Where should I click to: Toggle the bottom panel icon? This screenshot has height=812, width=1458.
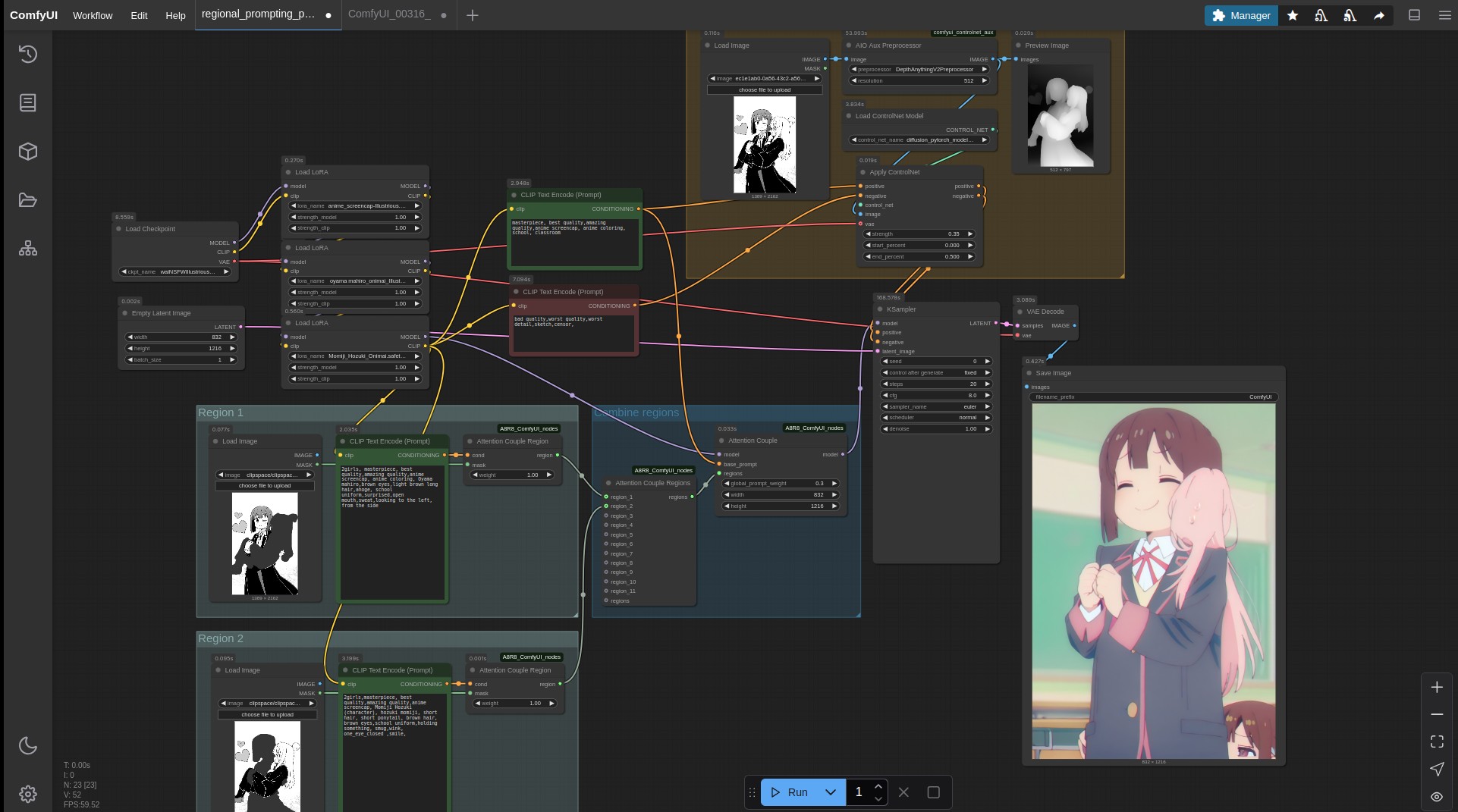click(1414, 15)
